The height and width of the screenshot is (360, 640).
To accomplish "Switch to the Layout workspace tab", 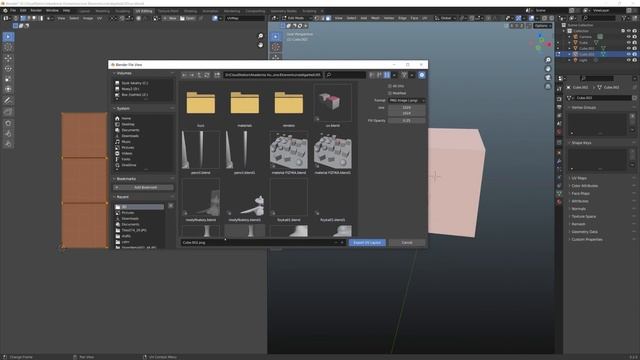I will tap(84, 11).
